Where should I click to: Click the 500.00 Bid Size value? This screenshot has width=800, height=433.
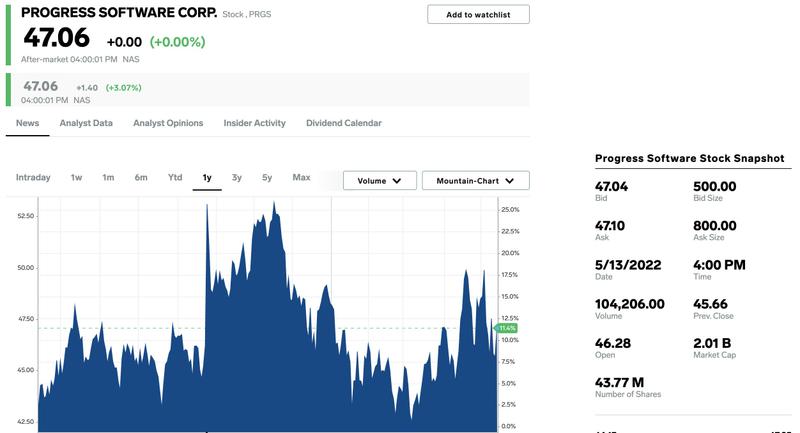pos(715,186)
